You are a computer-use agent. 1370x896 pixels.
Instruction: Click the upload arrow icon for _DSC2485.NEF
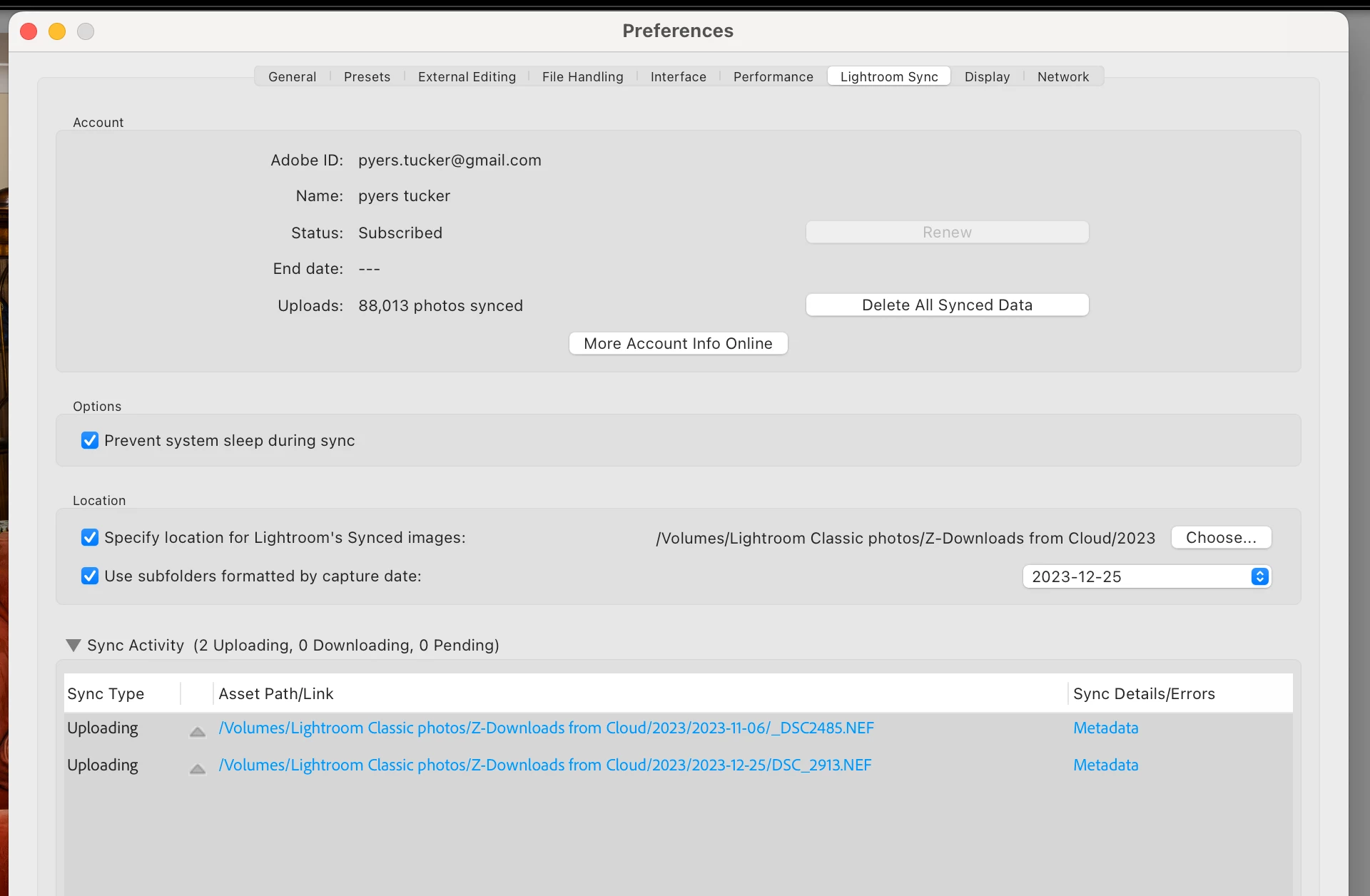(198, 731)
